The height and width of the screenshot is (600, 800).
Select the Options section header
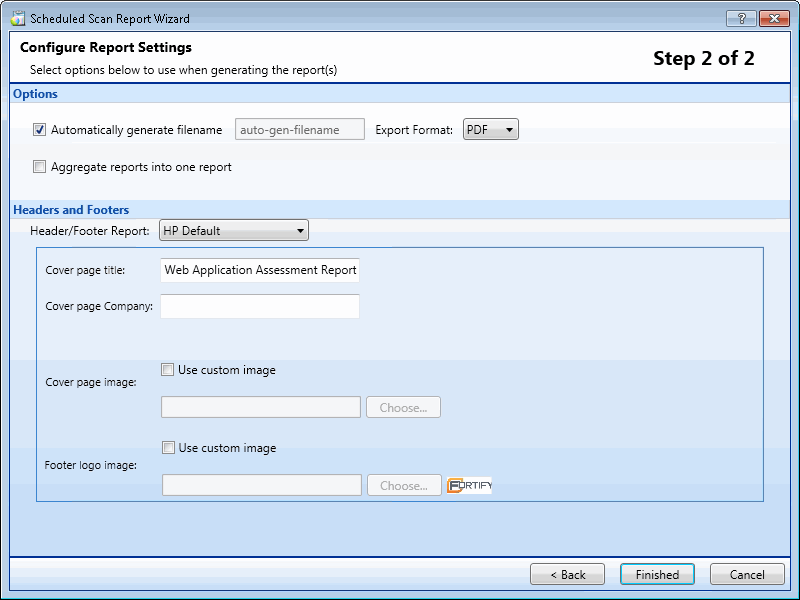(x=35, y=93)
